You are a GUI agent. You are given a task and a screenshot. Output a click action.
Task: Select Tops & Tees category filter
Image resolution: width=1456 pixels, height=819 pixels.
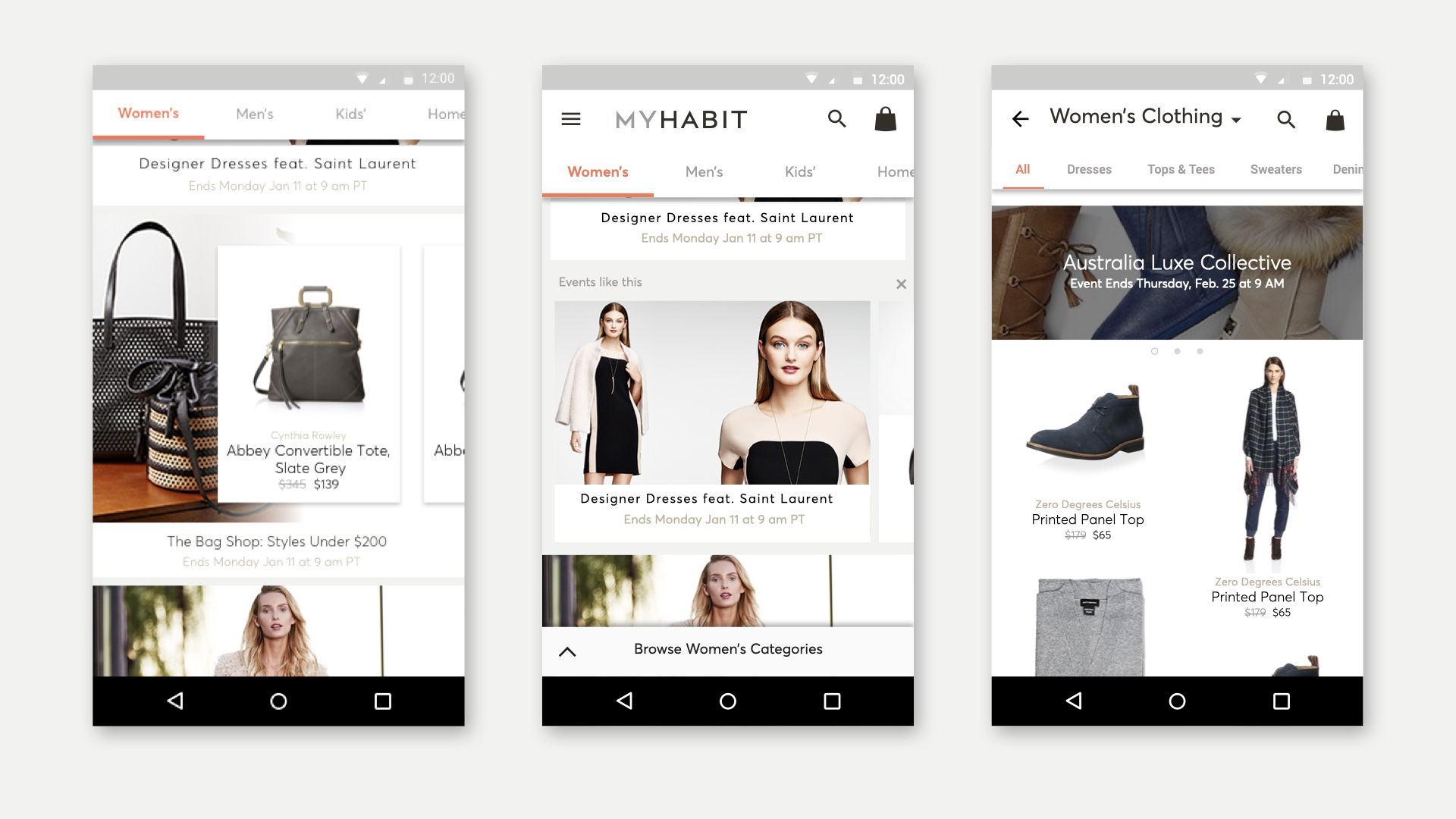pyautogui.click(x=1181, y=168)
